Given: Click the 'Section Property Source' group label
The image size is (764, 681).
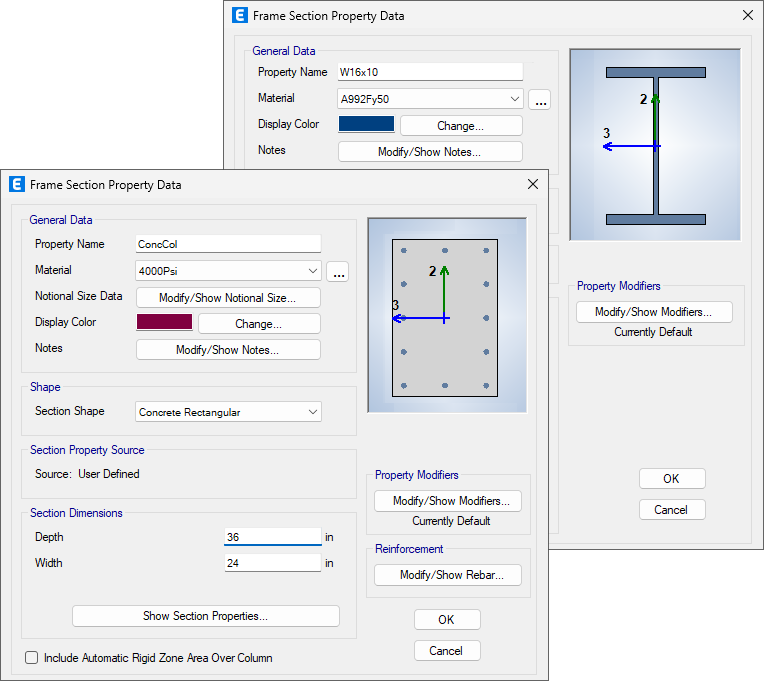Looking at the screenshot, I should (87, 450).
